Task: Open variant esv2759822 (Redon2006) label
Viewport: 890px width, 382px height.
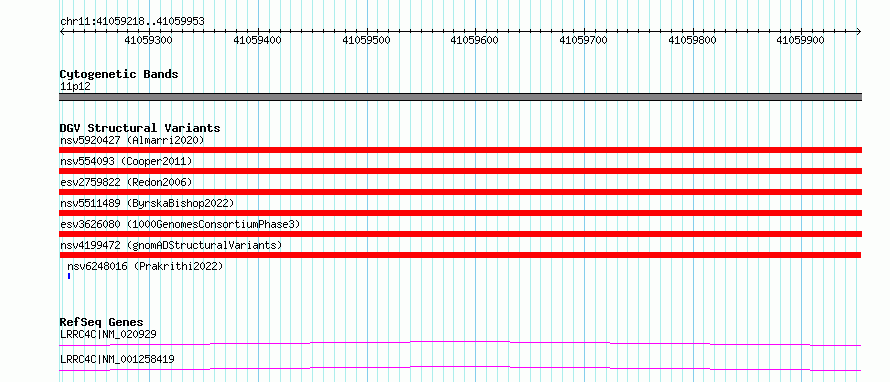Action: tap(126, 182)
